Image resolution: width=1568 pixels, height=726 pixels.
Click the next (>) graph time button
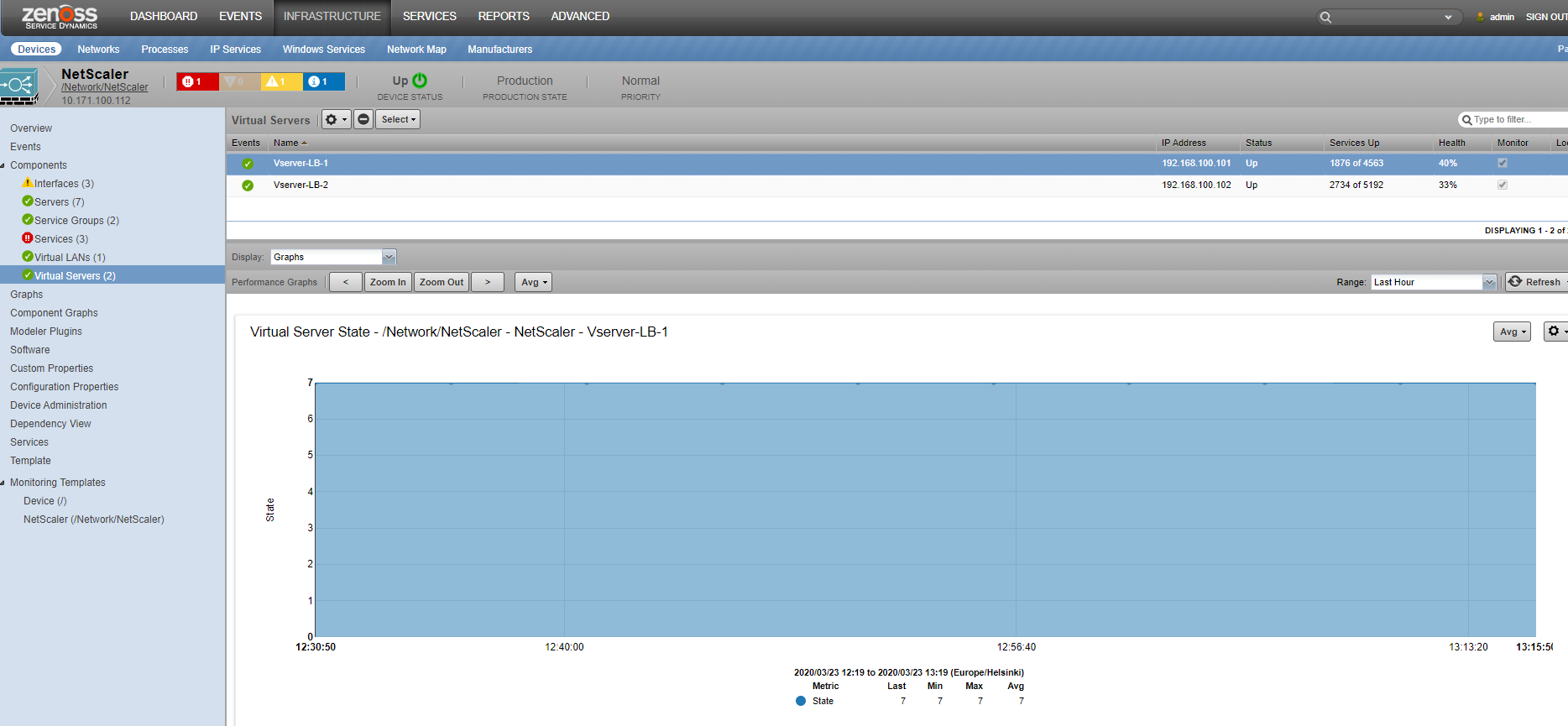(x=488, y=282)
